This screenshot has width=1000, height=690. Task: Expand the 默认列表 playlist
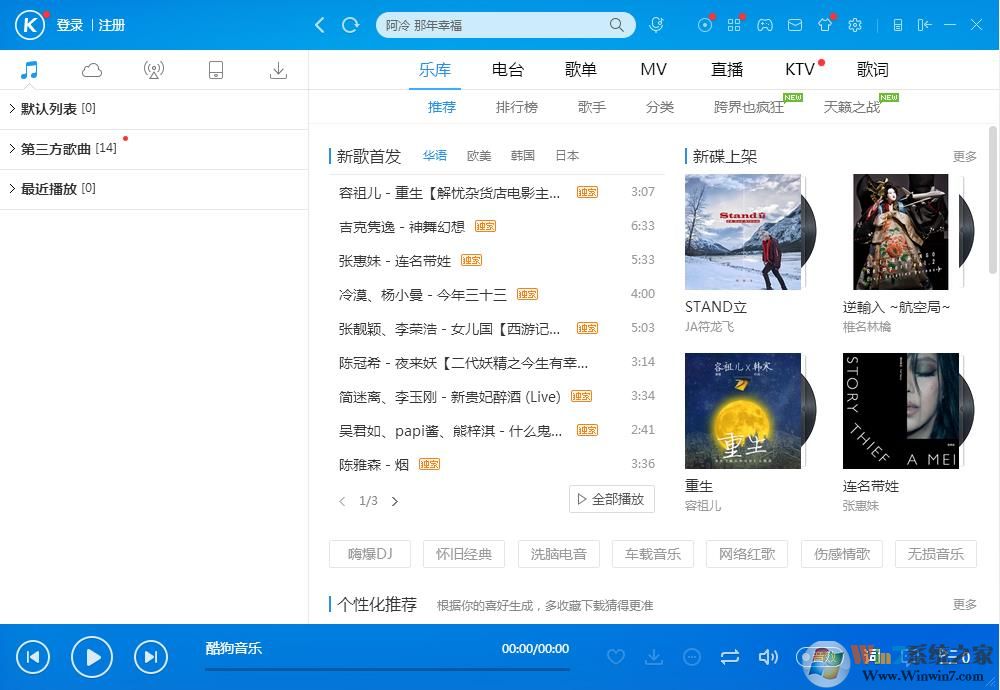[58, 108]
